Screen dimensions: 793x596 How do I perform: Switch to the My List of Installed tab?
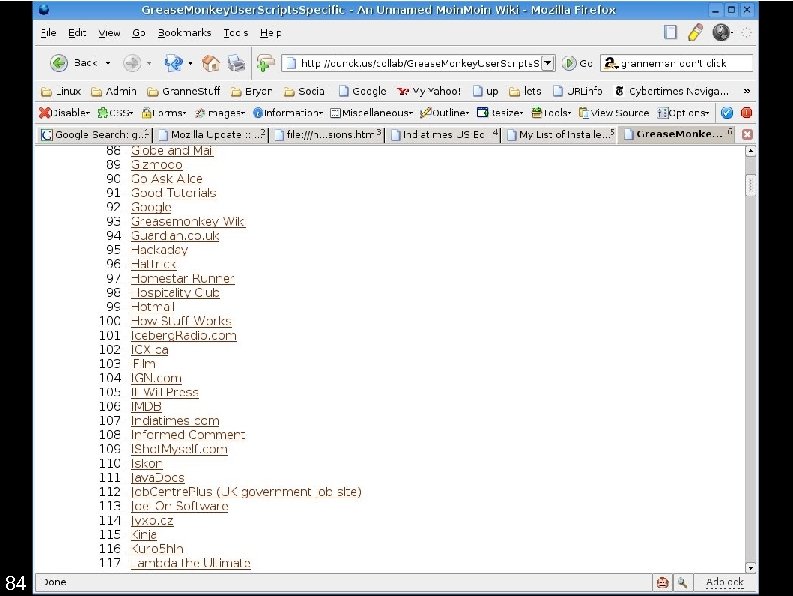[560, 135]
